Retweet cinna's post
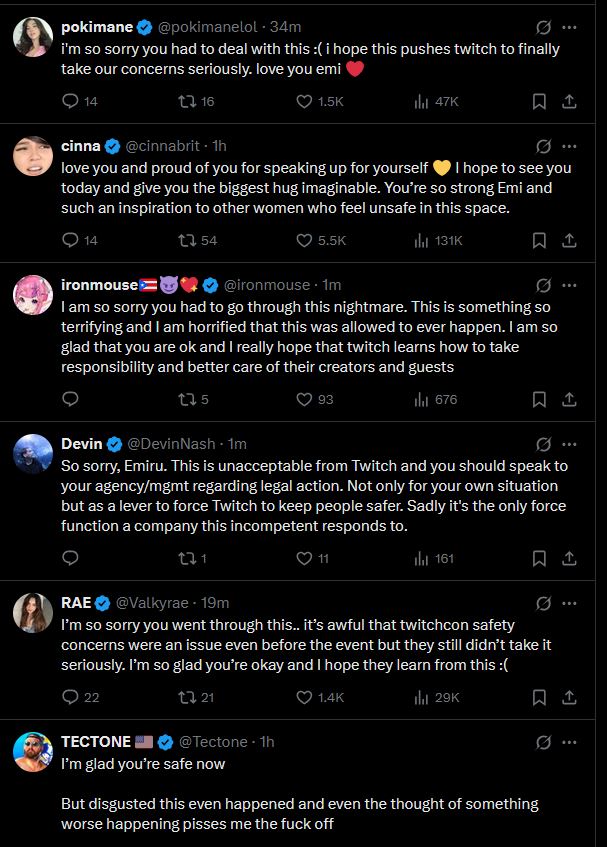The image size is (607, 847). pos(182,240)
